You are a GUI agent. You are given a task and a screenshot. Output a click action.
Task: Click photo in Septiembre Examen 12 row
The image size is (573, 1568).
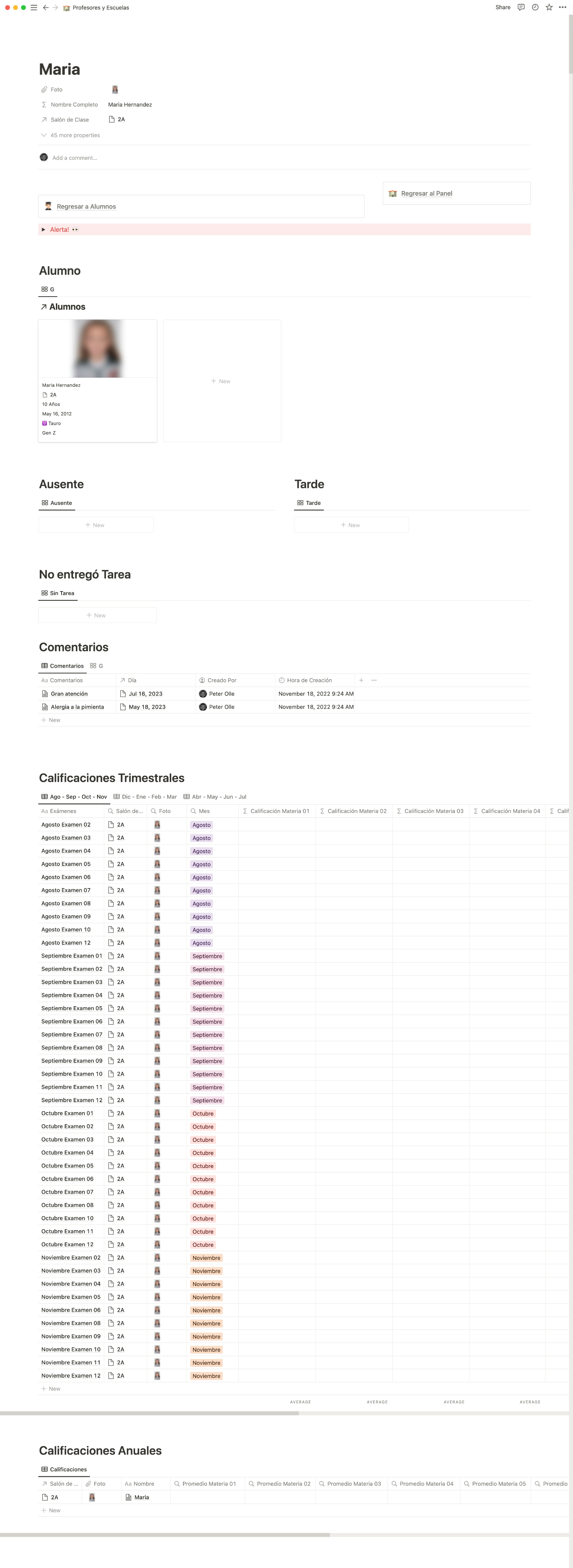click(157, 1100)
